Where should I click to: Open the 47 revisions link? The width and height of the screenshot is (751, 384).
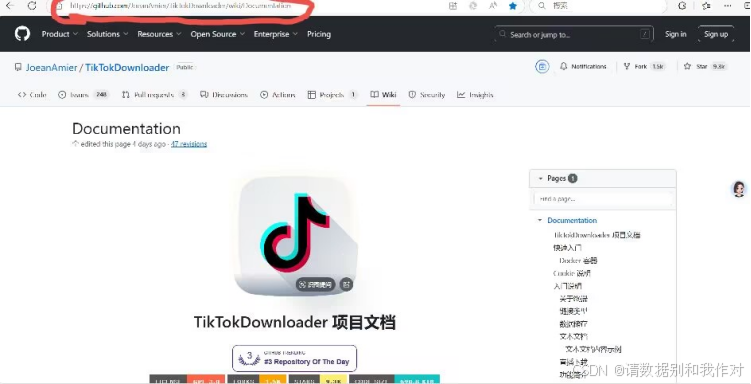(x=189, y=144)
